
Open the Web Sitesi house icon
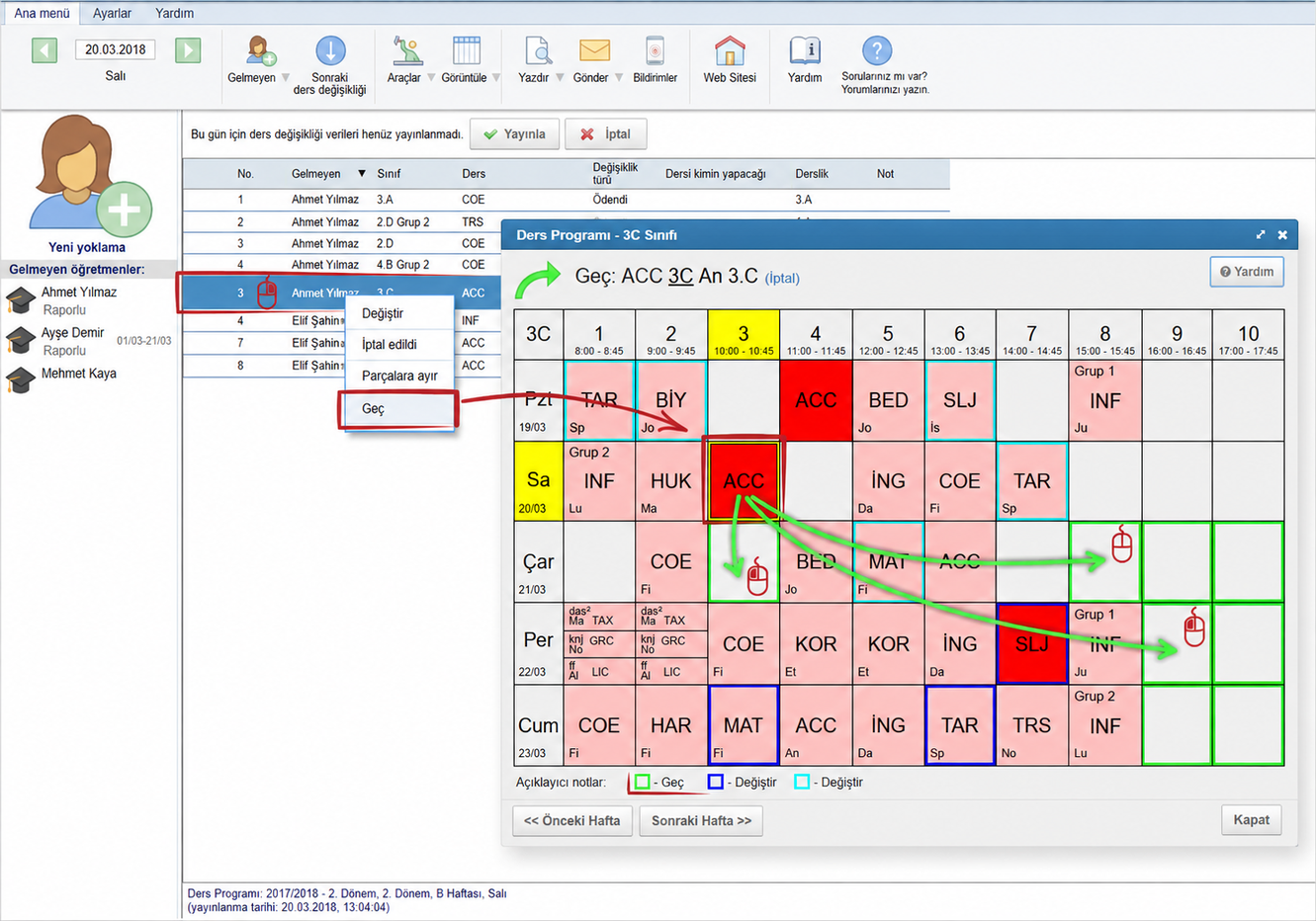coord(730,51)
